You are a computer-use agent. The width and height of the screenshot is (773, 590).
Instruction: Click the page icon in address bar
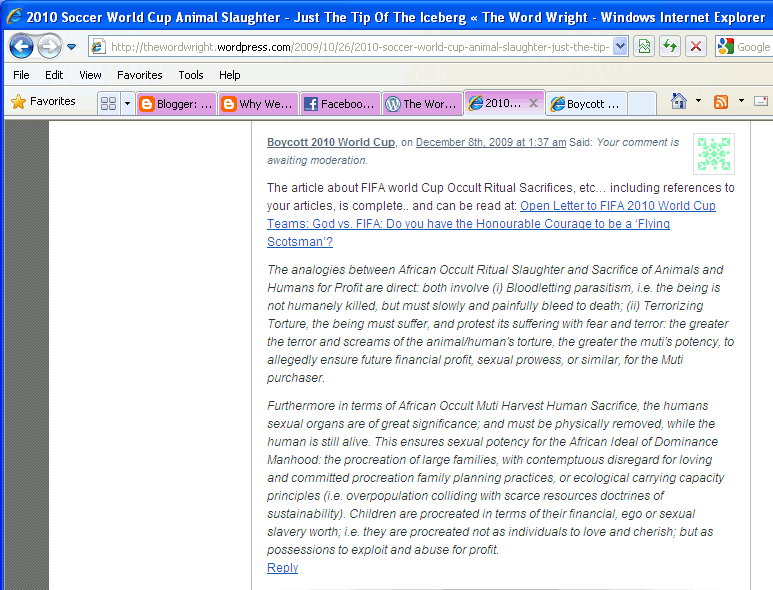coord(99,47)
